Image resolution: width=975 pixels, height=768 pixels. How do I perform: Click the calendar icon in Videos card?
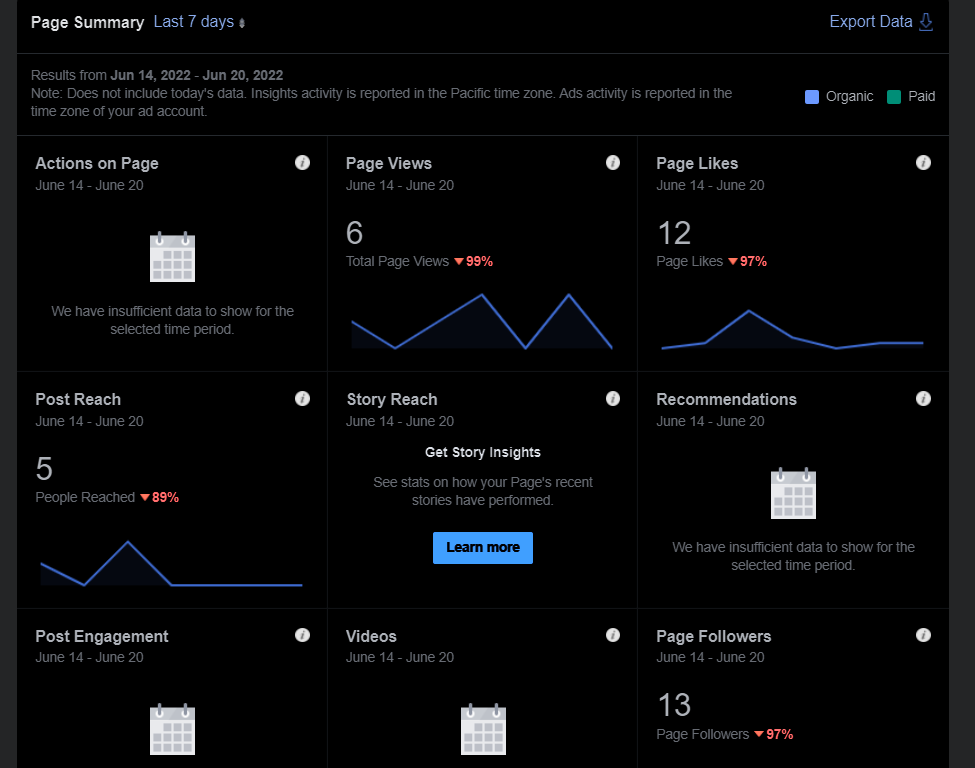(x=483, y=729)
